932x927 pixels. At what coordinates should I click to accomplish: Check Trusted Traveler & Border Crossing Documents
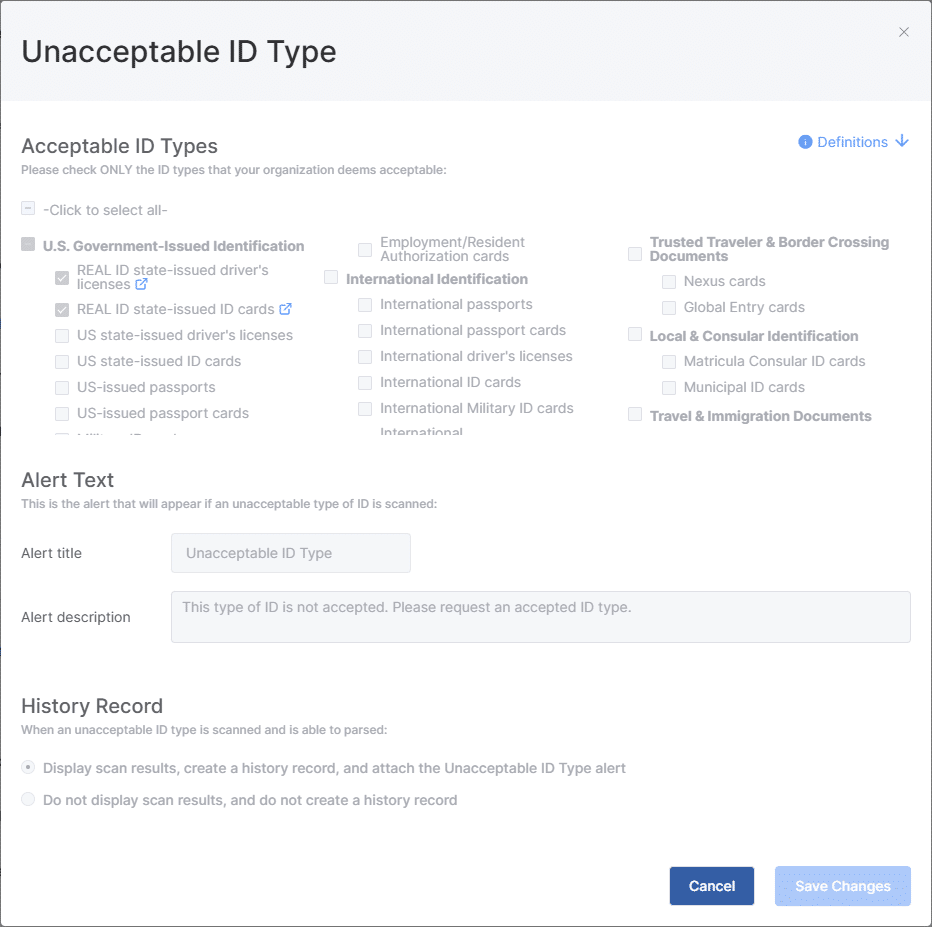tap(635, 254)
